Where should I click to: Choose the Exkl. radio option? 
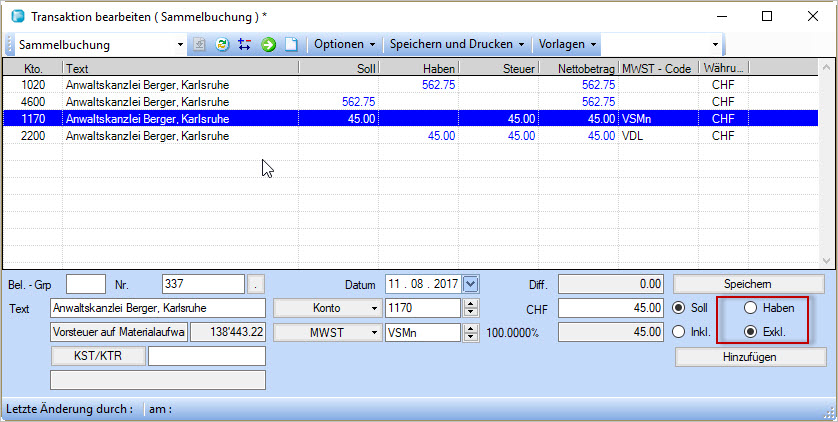750,332
